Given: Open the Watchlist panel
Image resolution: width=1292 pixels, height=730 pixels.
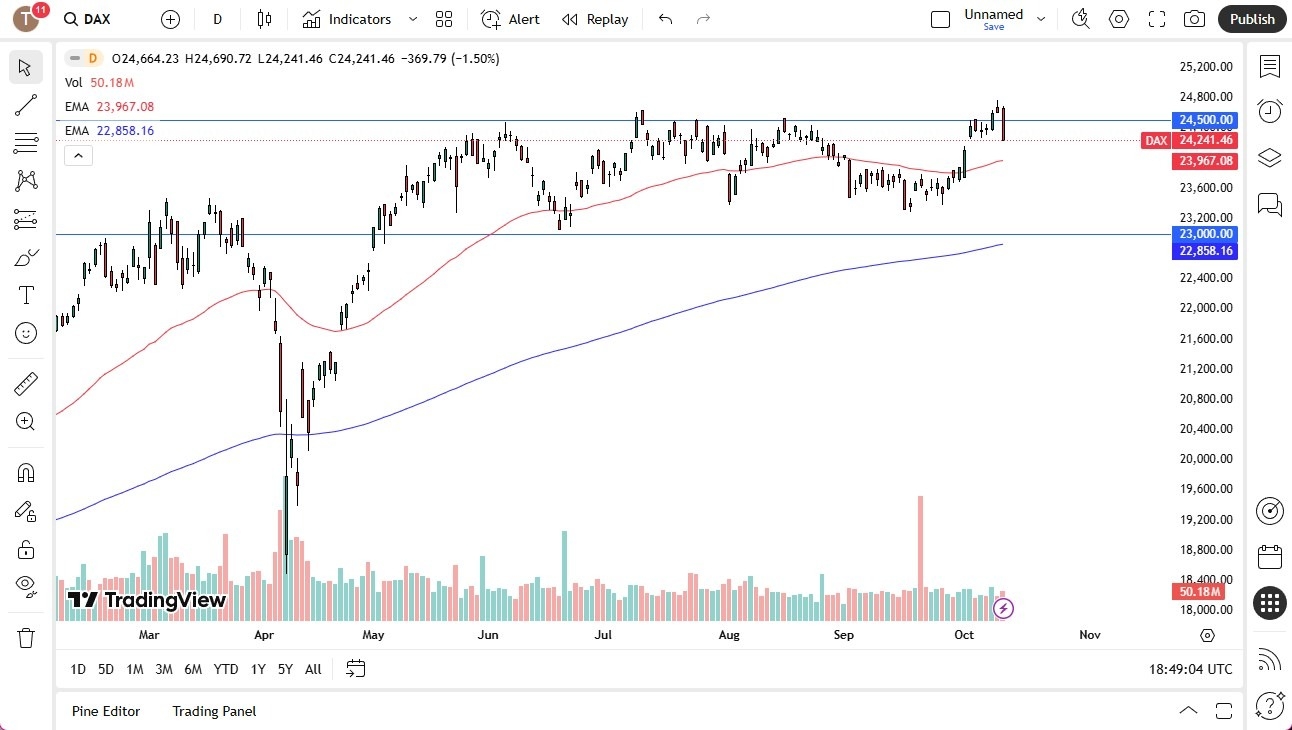Looking at the screenshot, I should [1270, 67].
